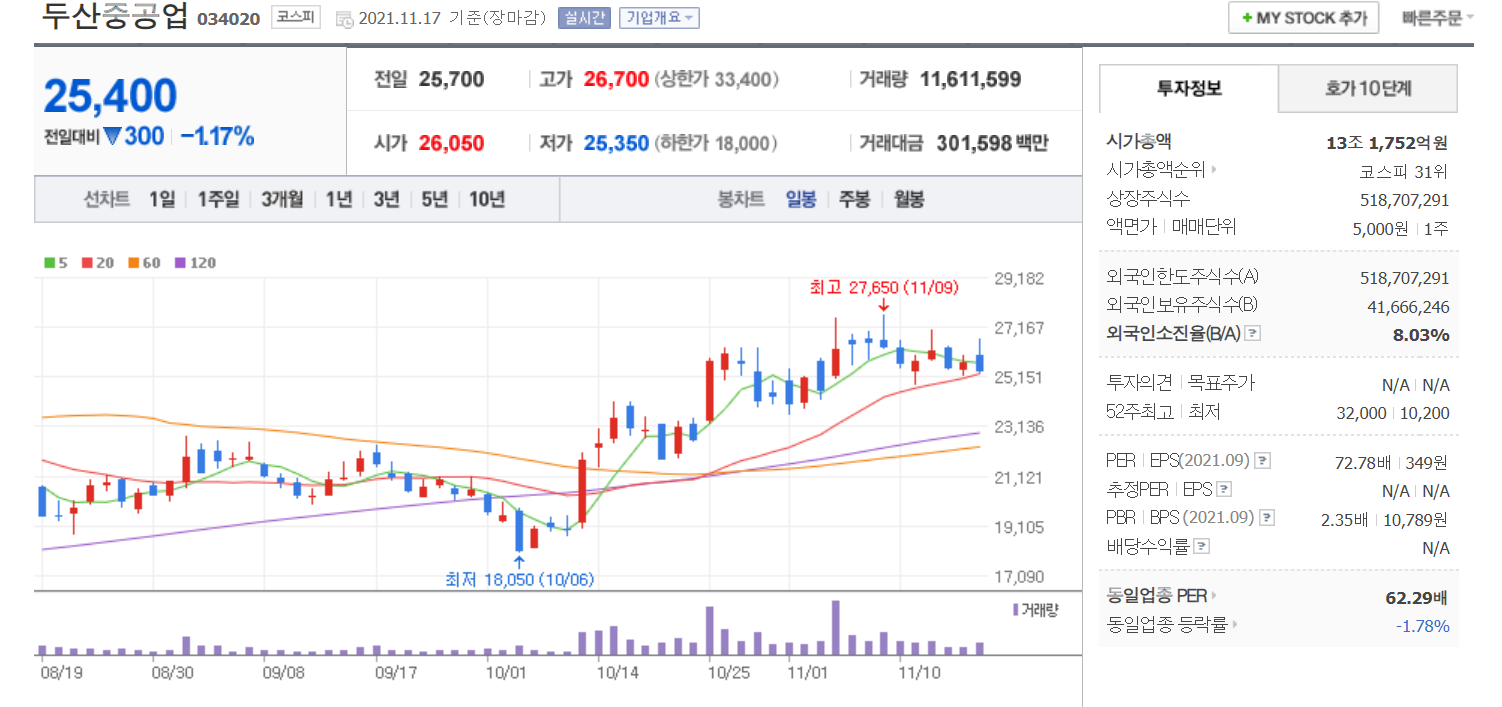Screen dimensions: 1502x707
Task: Click the PBR BPS value 2.35배 | 10,789원
Action: (1385, 520)
